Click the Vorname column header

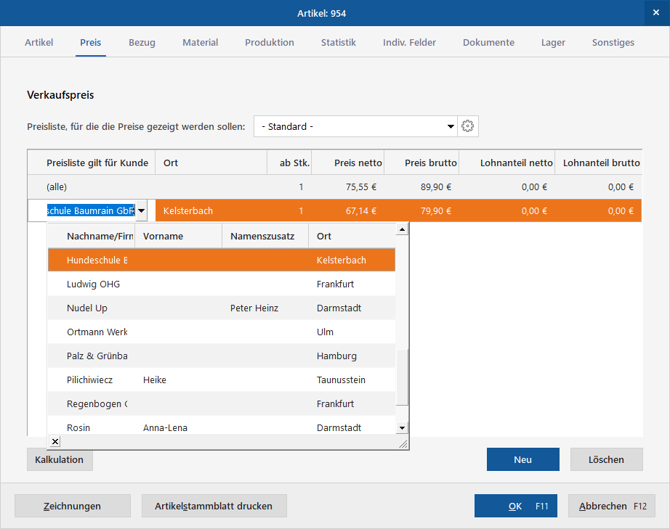coord(178,236)
